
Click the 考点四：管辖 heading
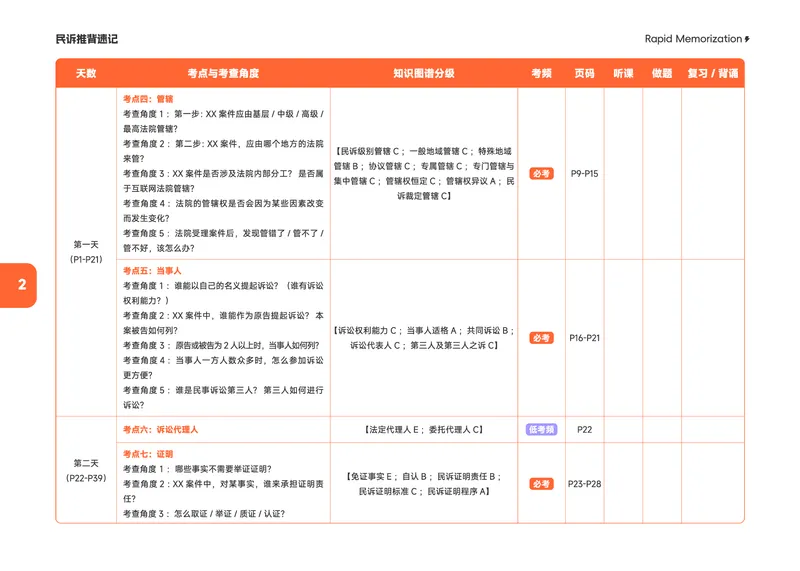(x=148, y=99)
